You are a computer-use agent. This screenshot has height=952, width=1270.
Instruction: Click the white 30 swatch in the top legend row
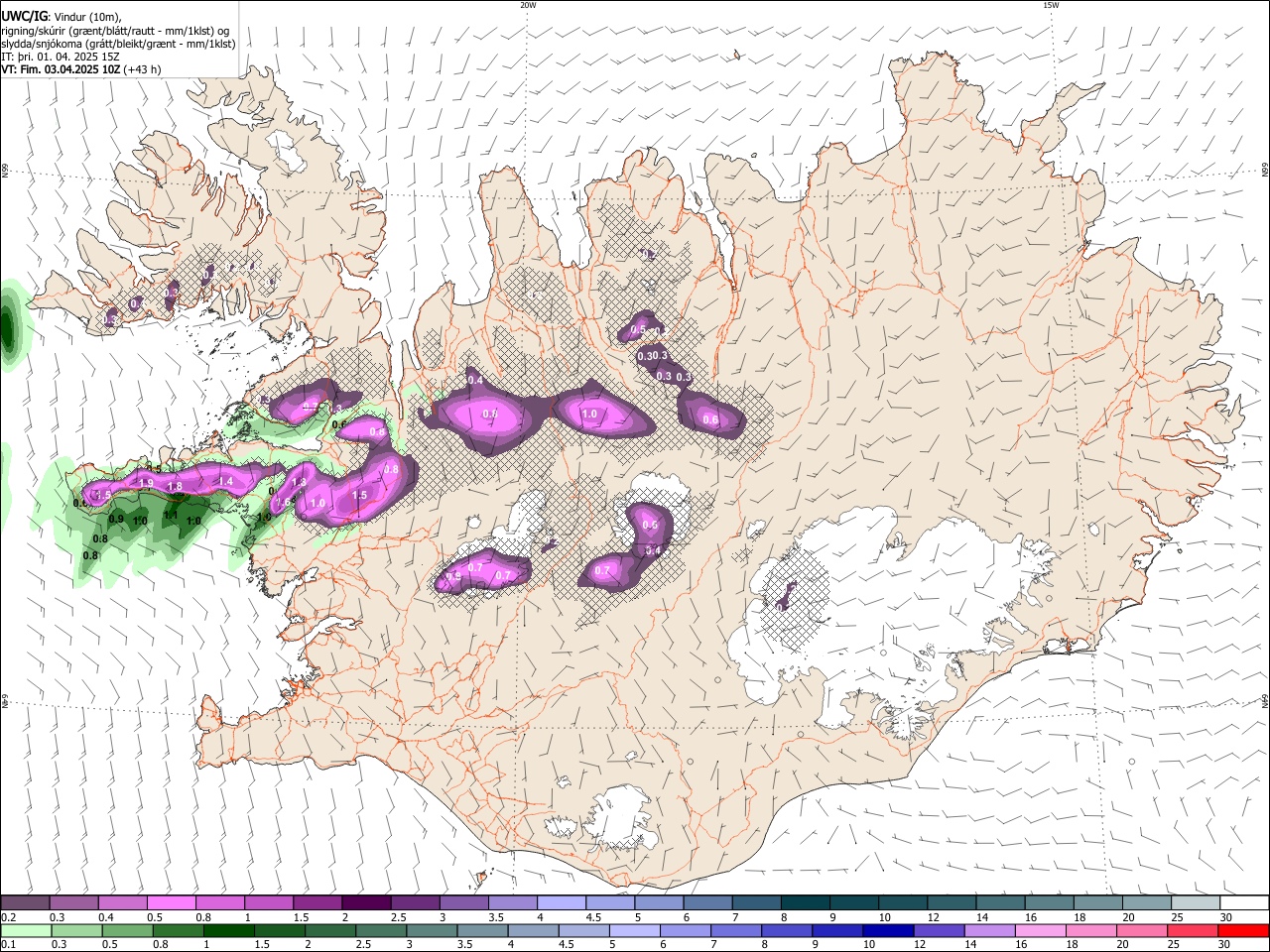coord(1242,902)
